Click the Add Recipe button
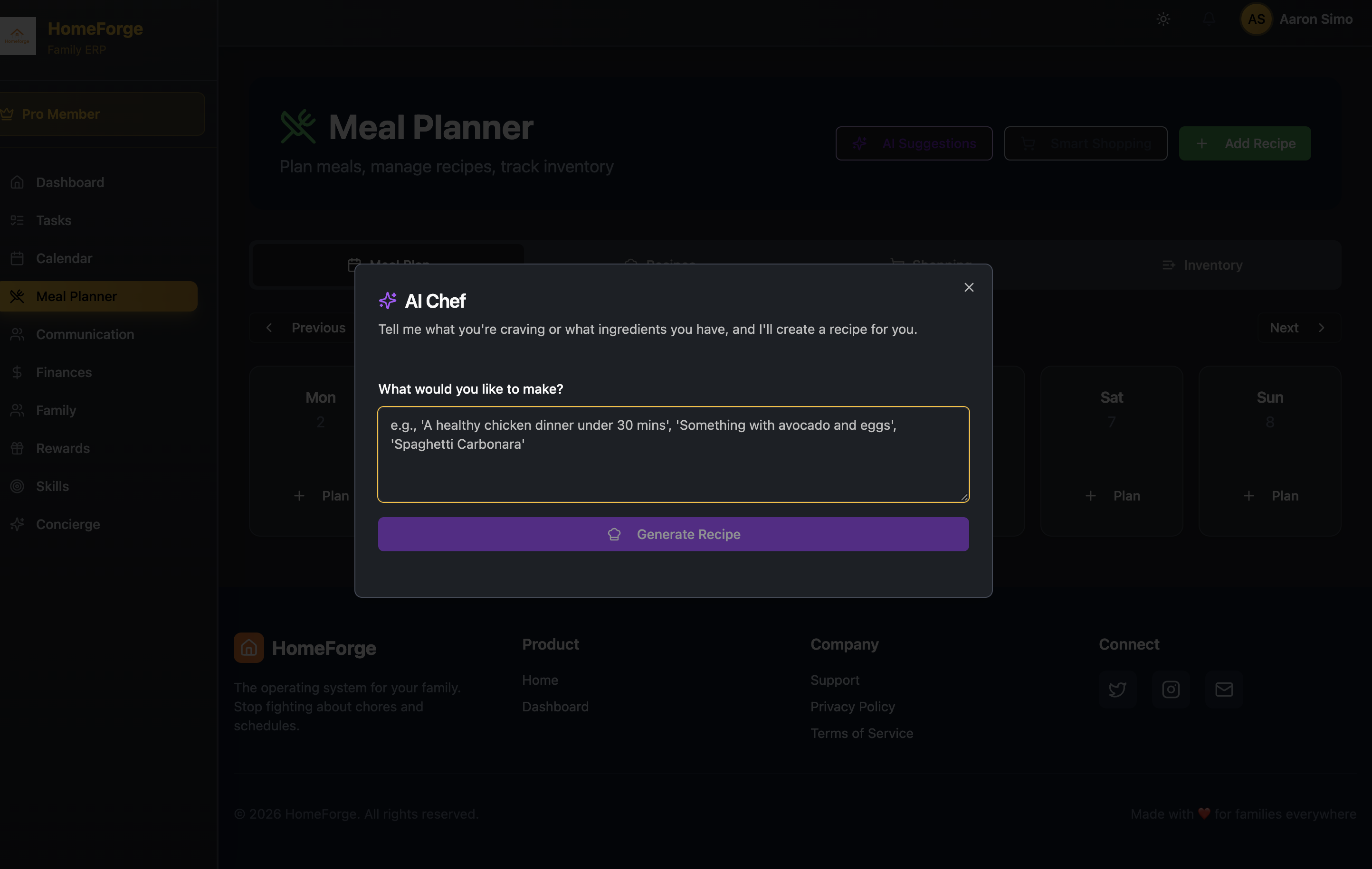 1244,143
